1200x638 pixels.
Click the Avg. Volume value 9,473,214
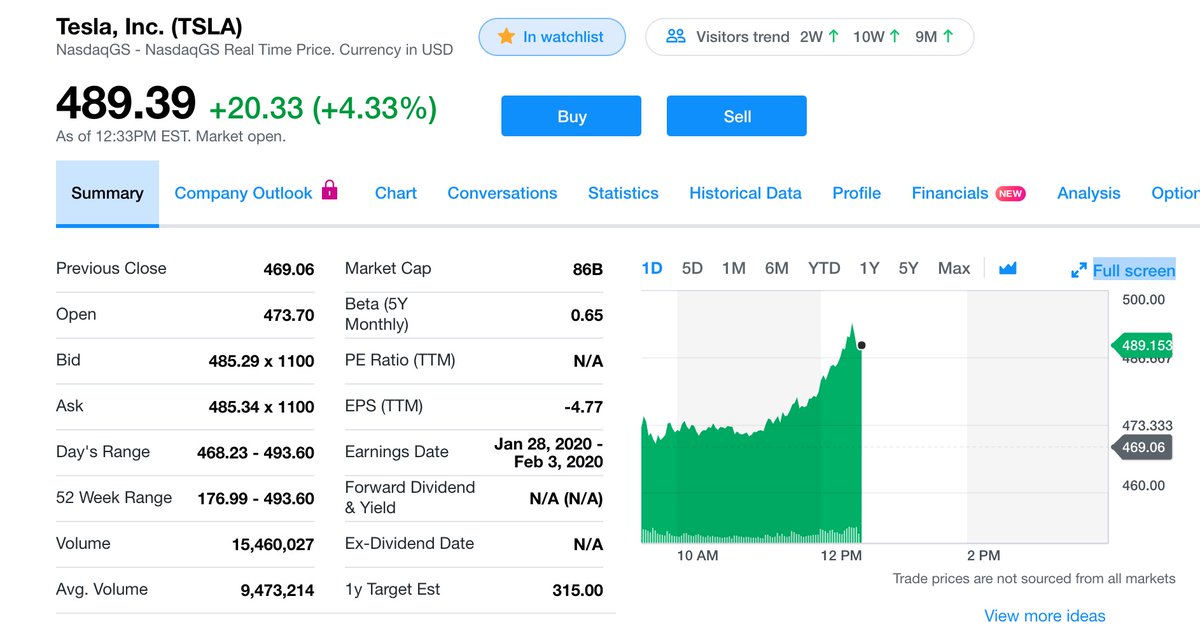click(x=277, y=591)
